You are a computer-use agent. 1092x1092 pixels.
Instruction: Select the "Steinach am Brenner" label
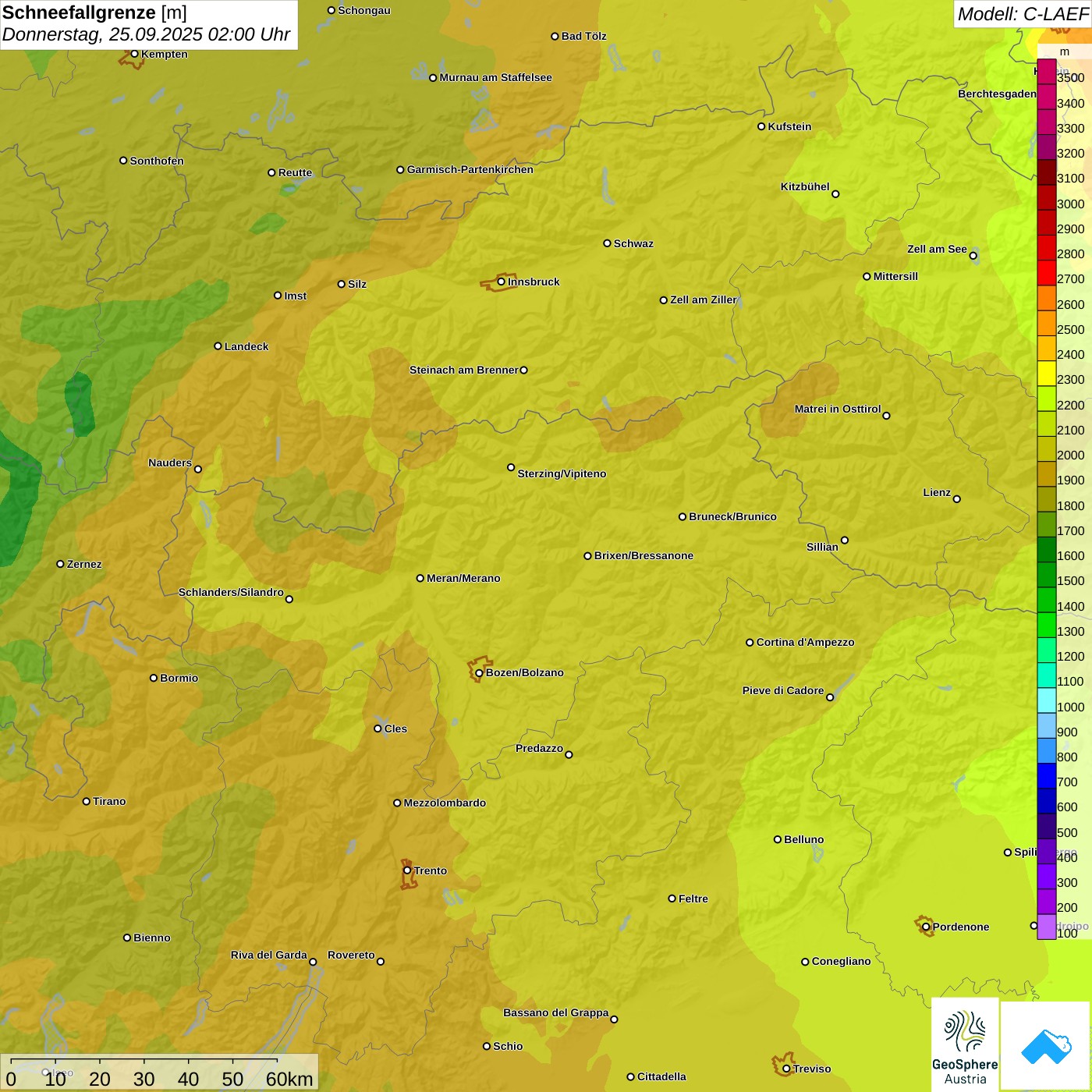pos(464,370)
